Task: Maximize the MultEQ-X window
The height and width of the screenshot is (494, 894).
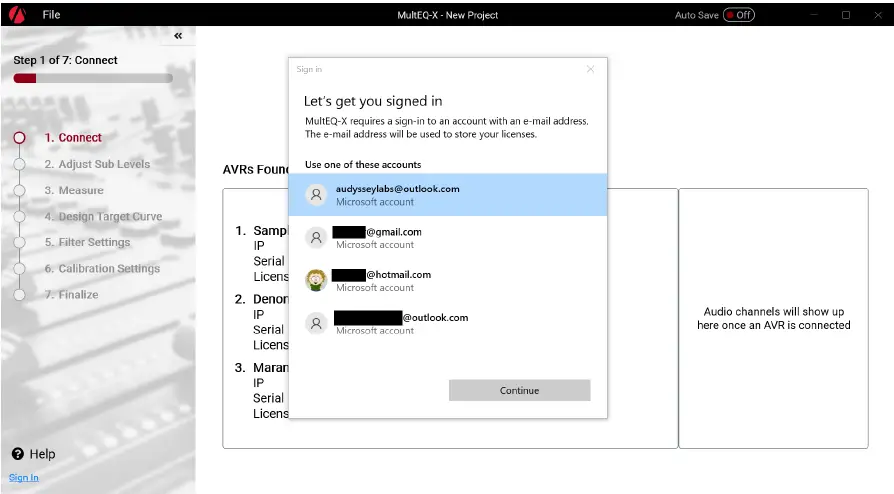Action: point(846,15)
